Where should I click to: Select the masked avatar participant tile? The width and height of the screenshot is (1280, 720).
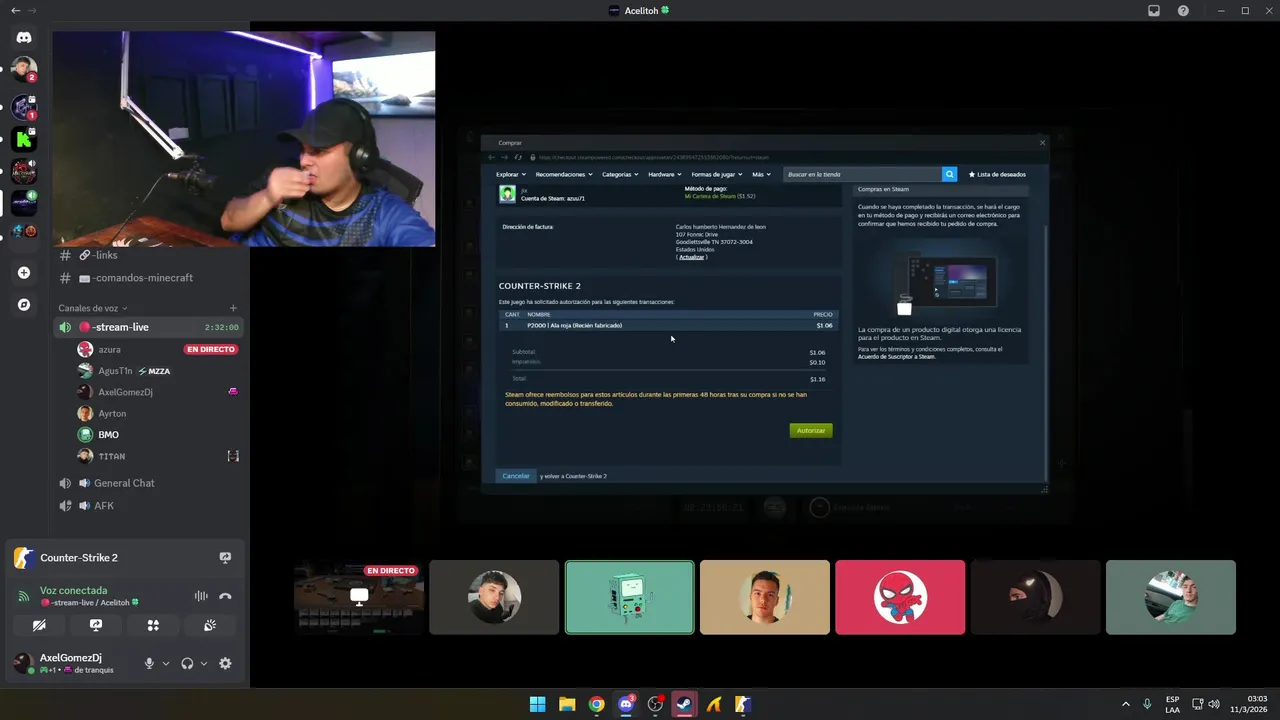pos(1035,597)
